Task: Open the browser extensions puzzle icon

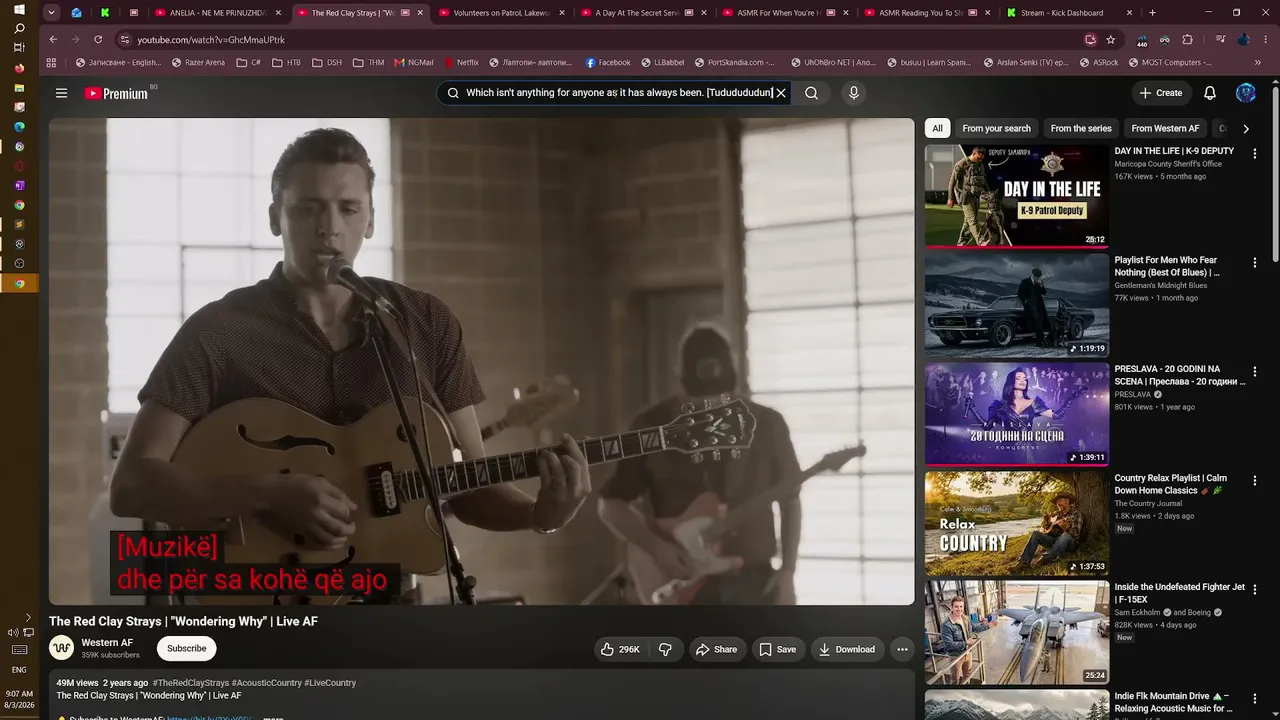Action: click(x=1188, y=40)
